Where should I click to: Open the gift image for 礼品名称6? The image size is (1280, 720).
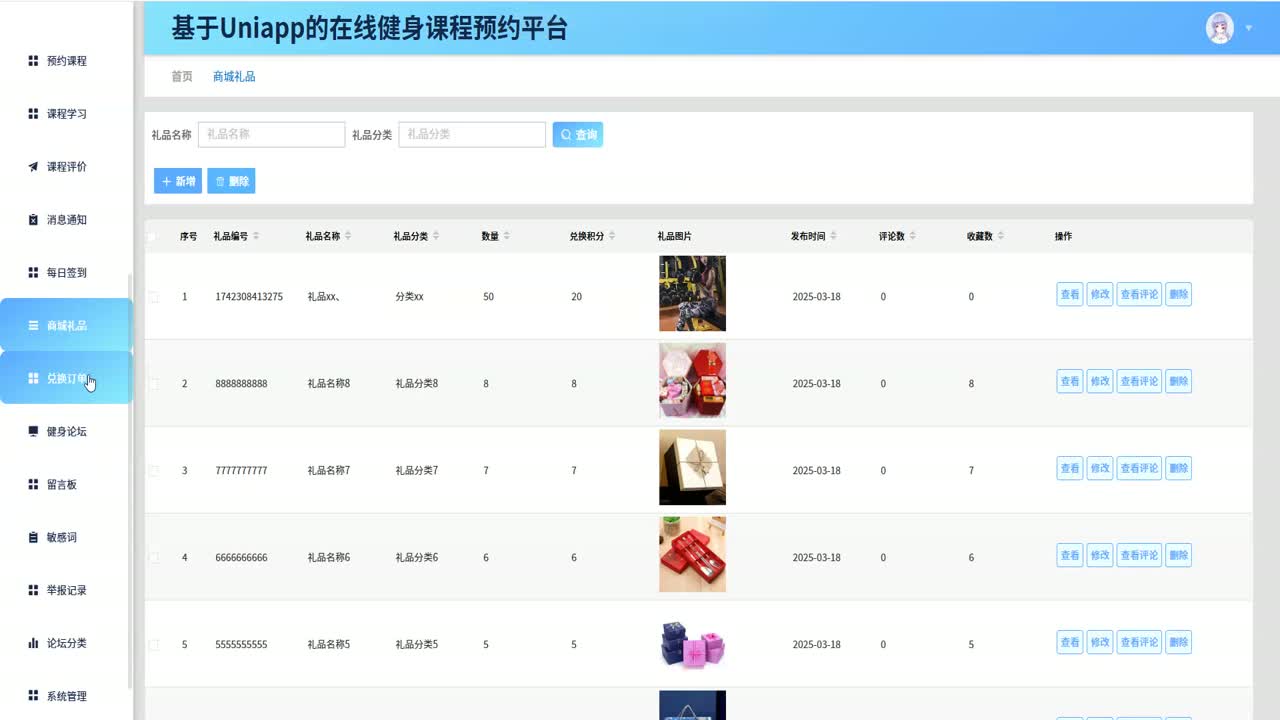click(692, 555)
